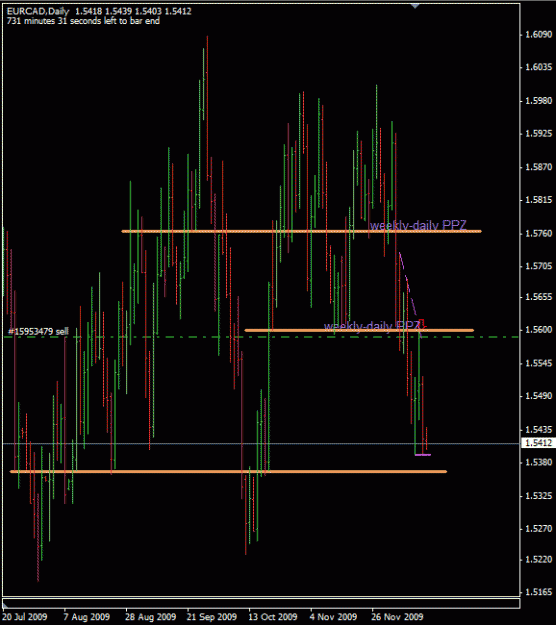Click the 1.6090 price axis label

(538, 35)
